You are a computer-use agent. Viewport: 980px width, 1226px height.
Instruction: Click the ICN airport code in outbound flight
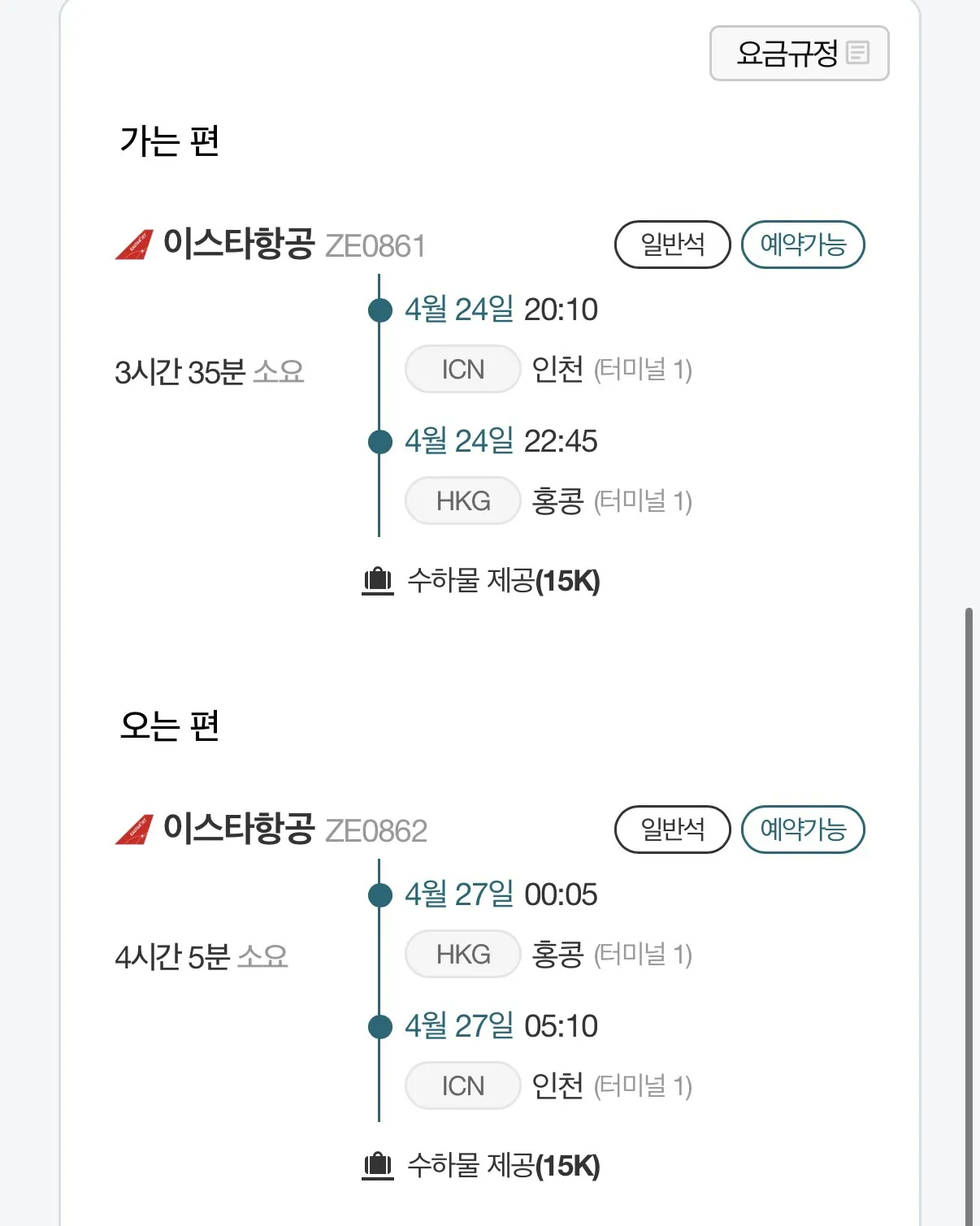coord(462,370)
